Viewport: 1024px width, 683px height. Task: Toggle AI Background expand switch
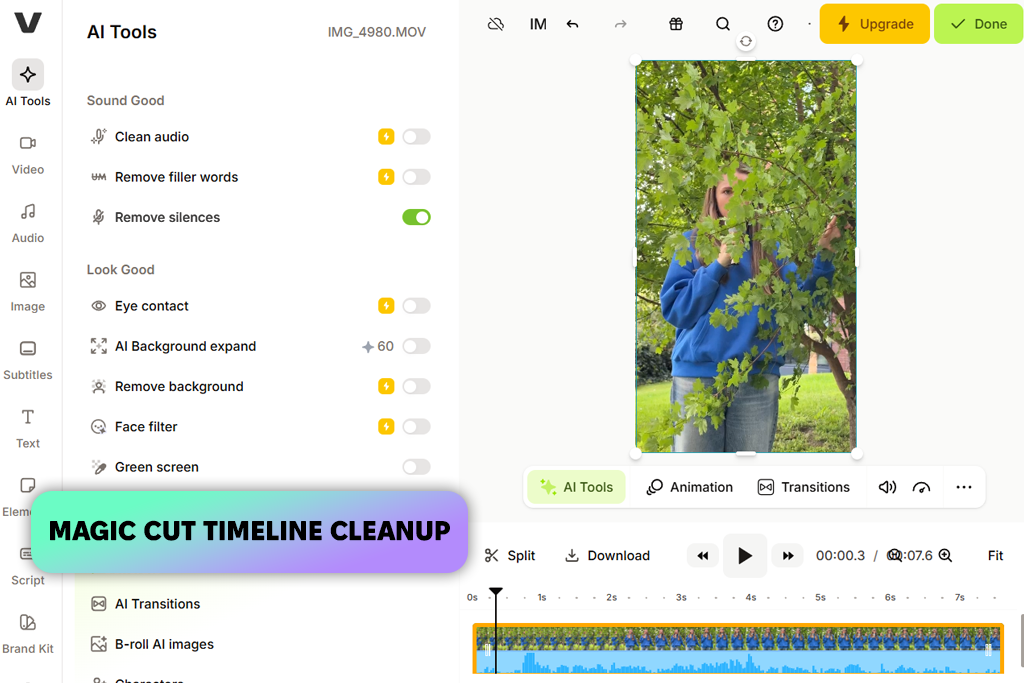click(416, 346)
